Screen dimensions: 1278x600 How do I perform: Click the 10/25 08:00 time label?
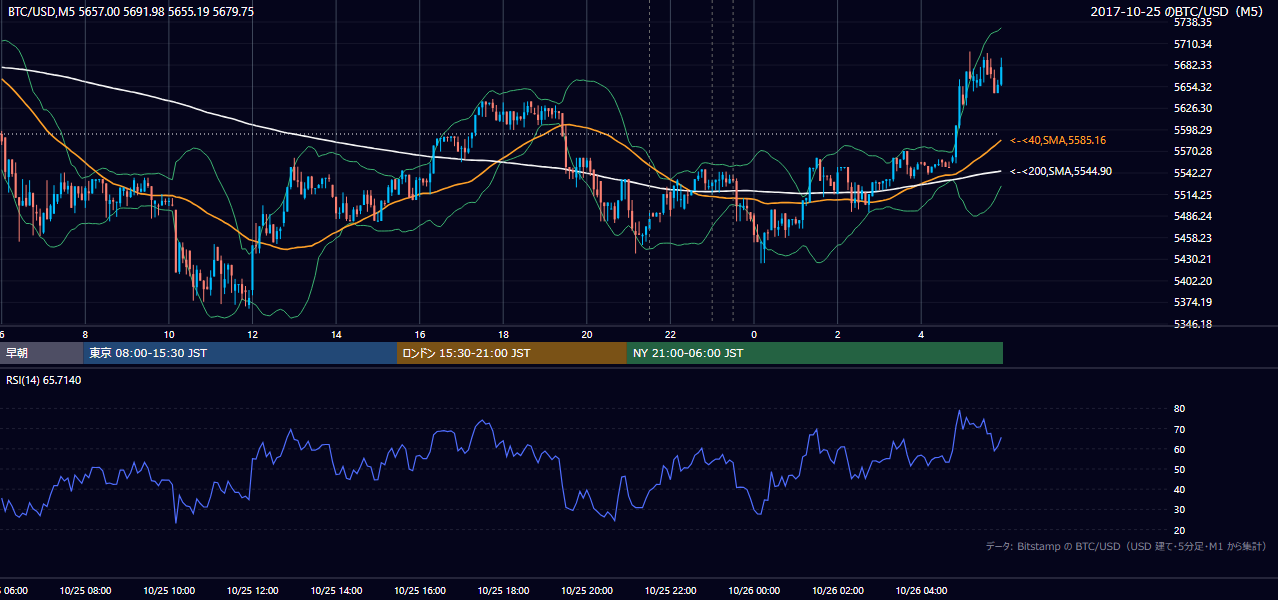85,591
